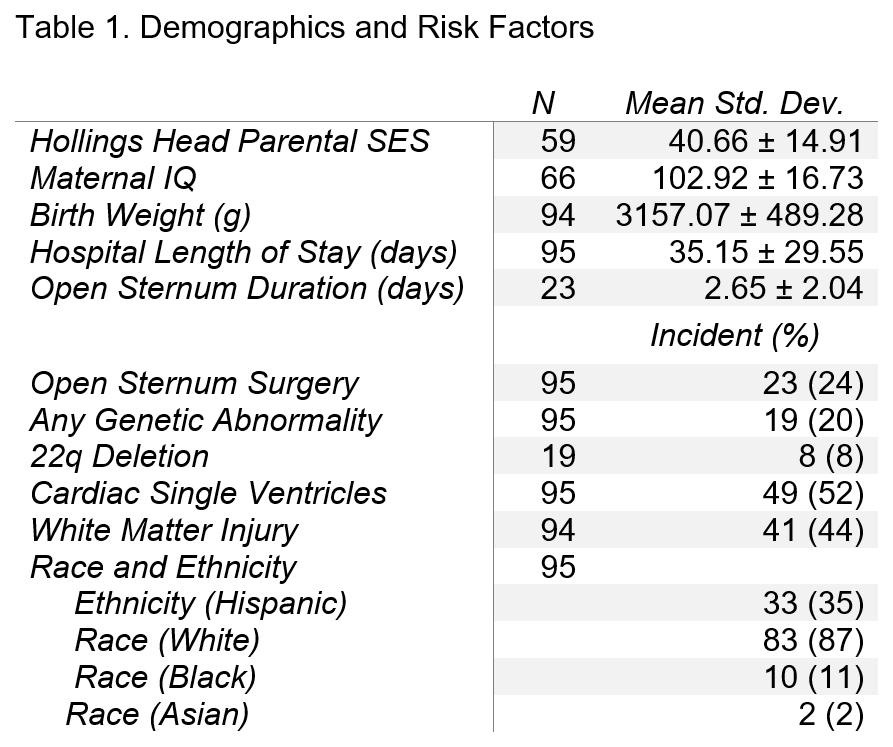Select the White Matter Injury value 41 (44)
Viewport: 893px width, 747px height.
point(811,531)
